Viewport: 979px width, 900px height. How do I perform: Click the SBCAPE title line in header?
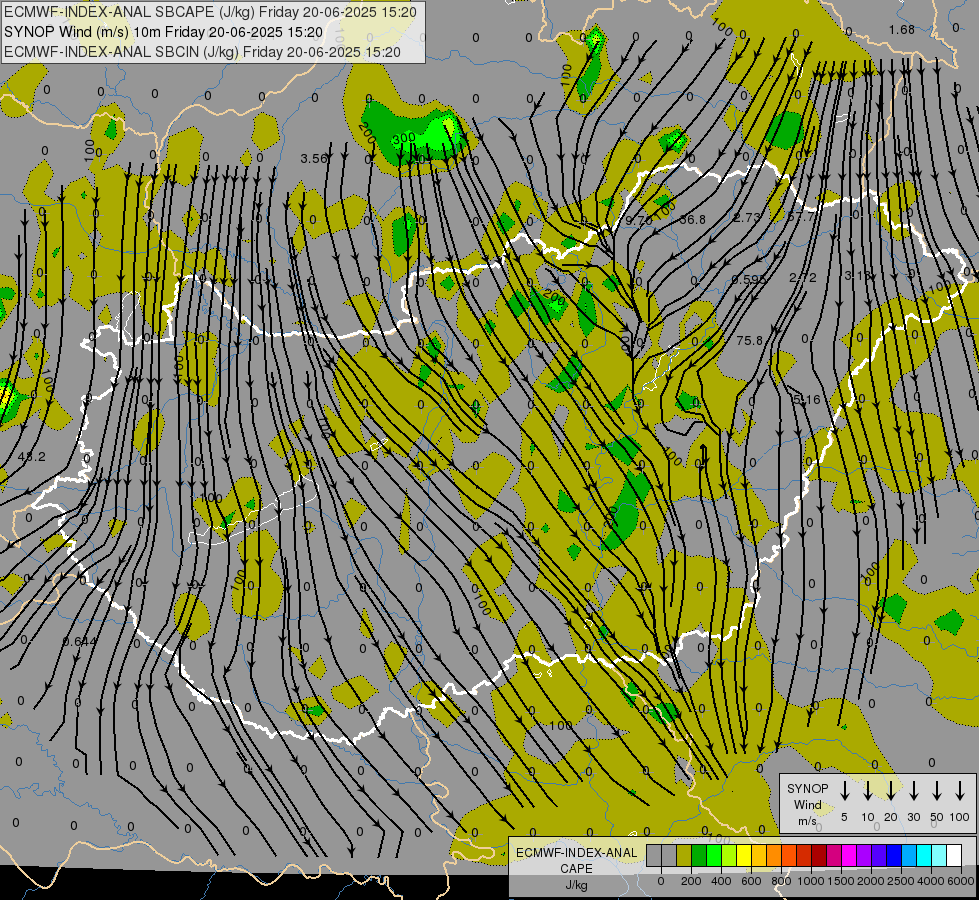pos(210,12)
